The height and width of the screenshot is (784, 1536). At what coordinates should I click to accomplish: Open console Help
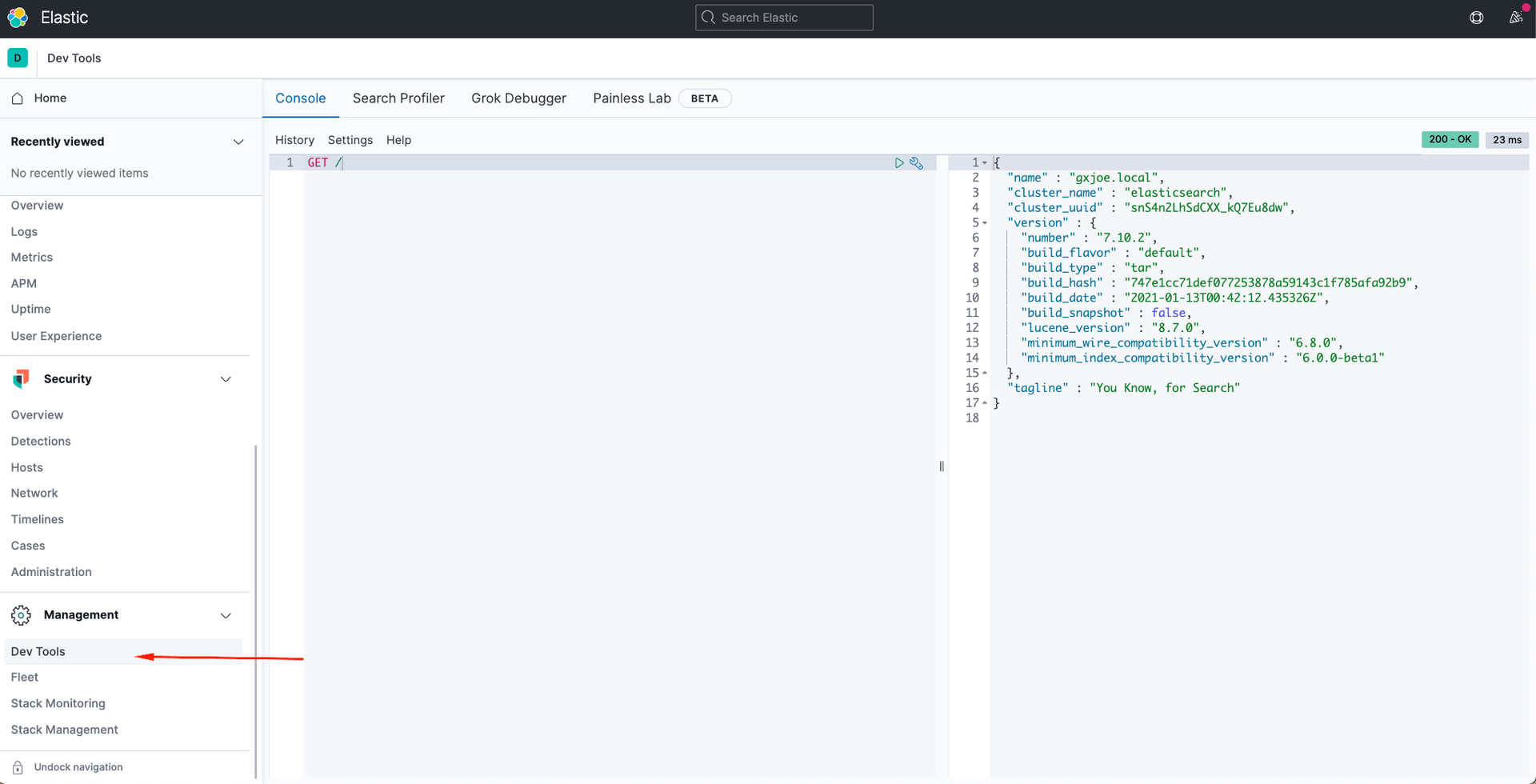(x=398, y=140)
